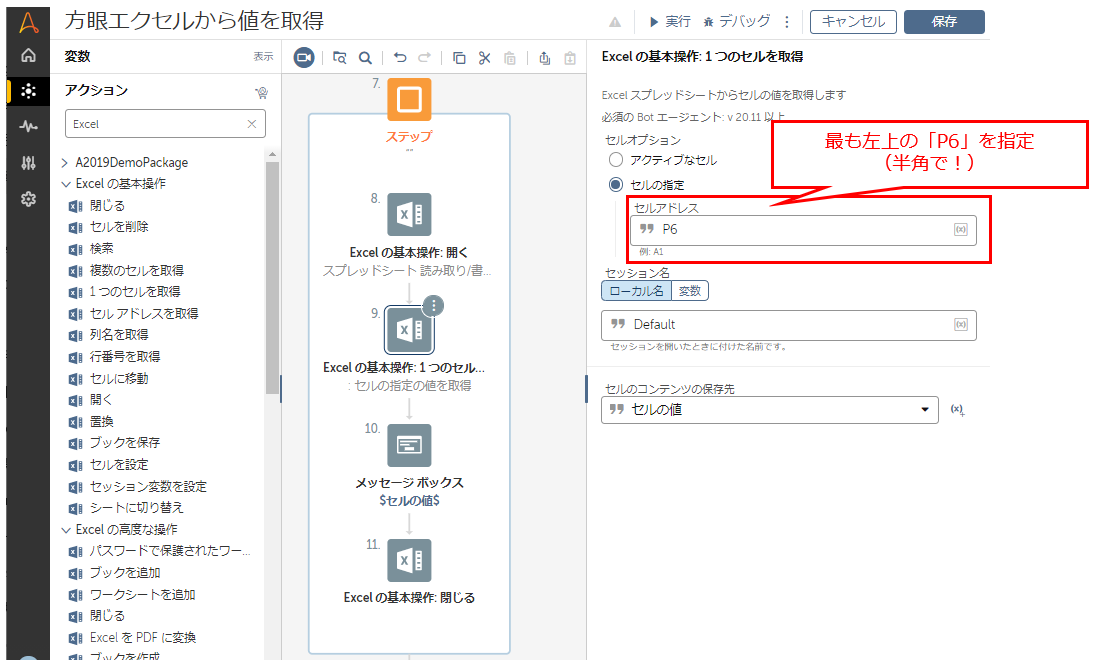Click 表示 to show variables
The height and width of the screenshot is (671, 1101).
pos(263,56)
